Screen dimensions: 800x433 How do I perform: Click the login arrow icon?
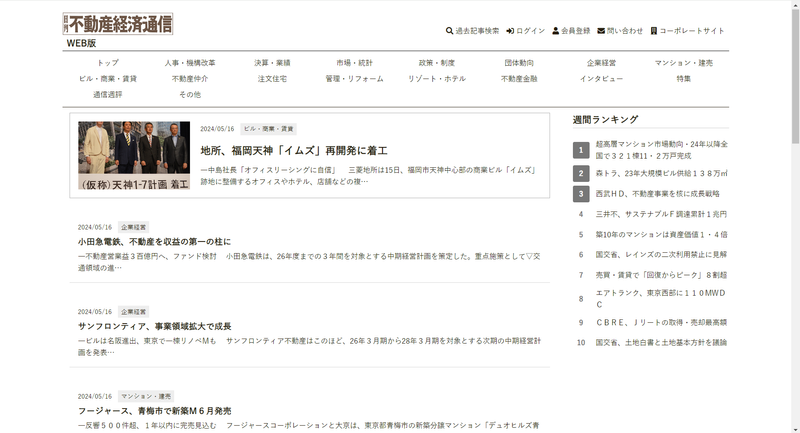(x=510, y=31)
